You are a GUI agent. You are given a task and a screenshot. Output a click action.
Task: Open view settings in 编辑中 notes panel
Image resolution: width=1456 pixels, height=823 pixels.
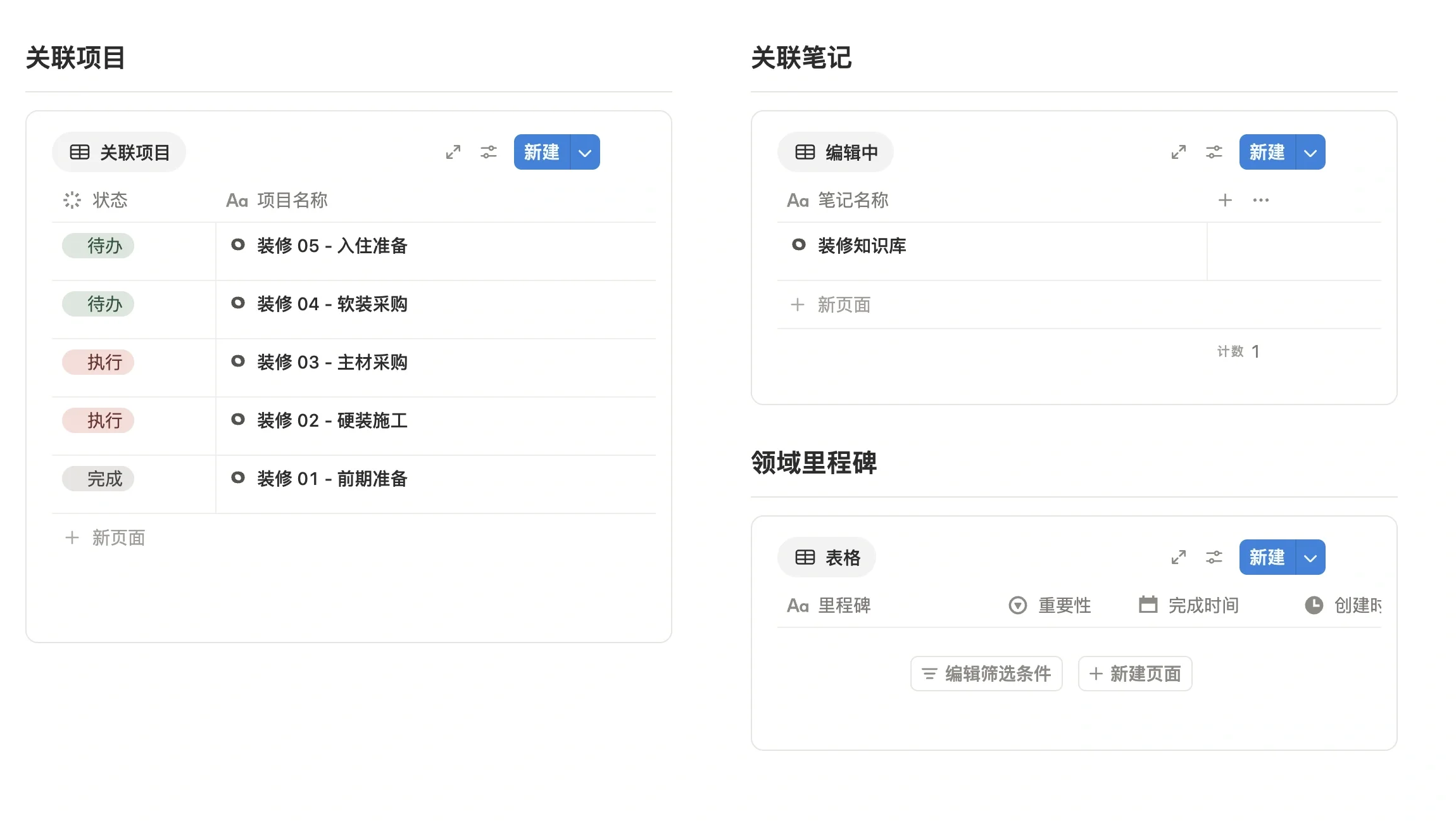1214,152
